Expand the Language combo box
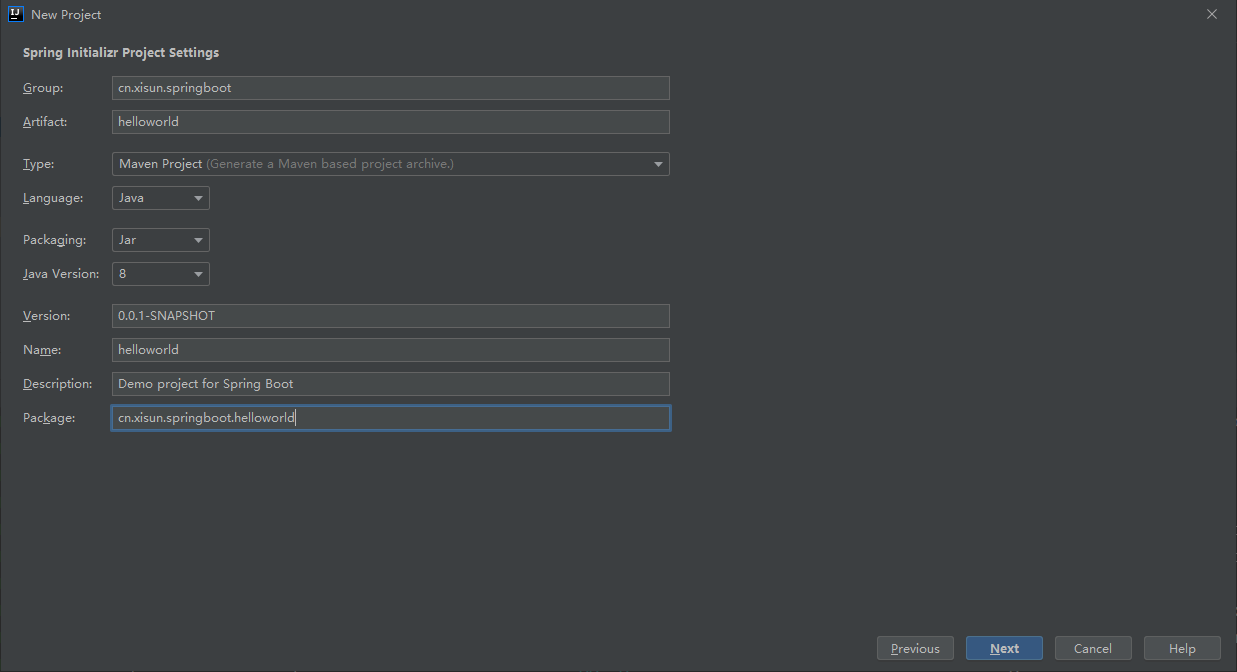 point(160,198)
